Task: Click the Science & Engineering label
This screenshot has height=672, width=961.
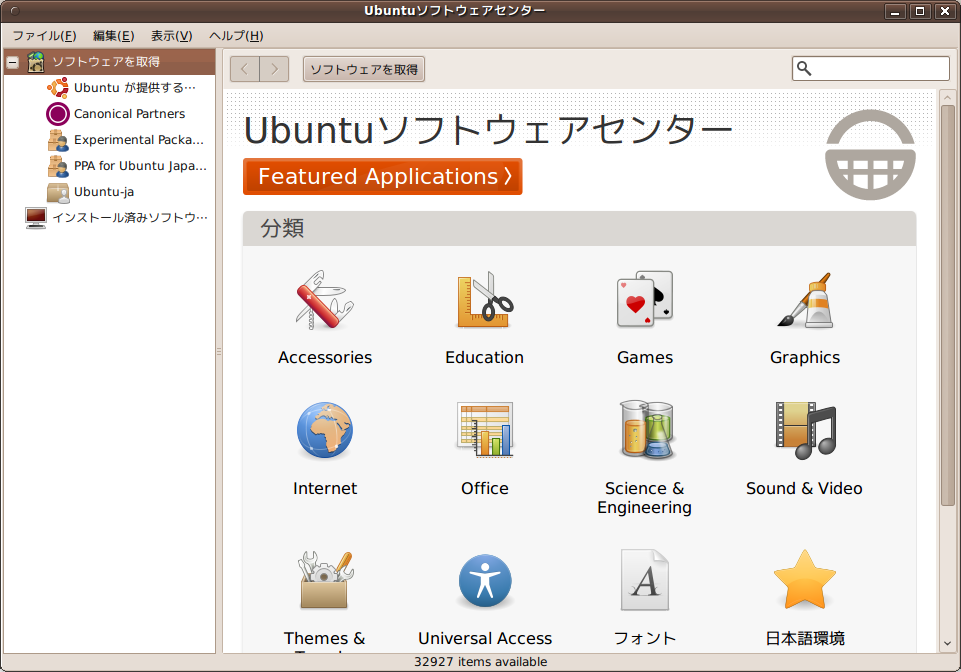Action: tap(645, 498)
